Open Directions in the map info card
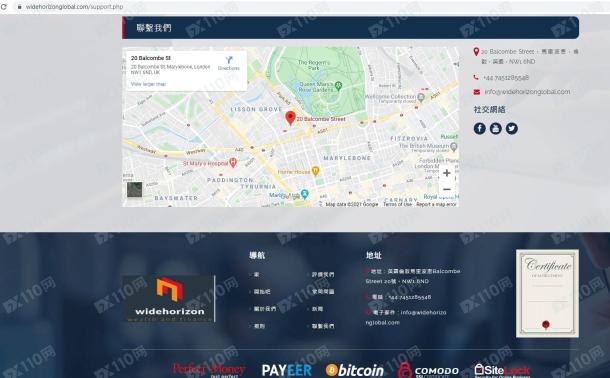Image resolution: width=610 pixels, height=378 pixels. [229, 63]
